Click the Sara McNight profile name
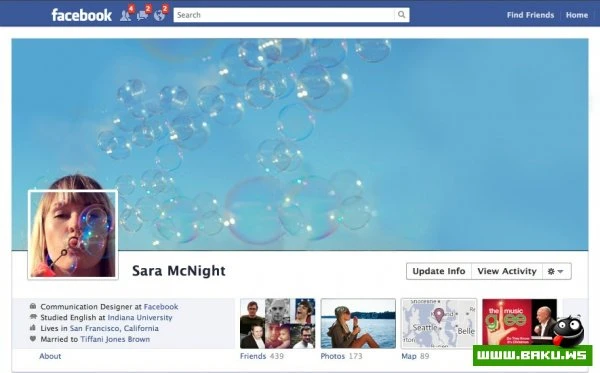The width and height of the screenshot is (600, 373). (x=179, y=271)
